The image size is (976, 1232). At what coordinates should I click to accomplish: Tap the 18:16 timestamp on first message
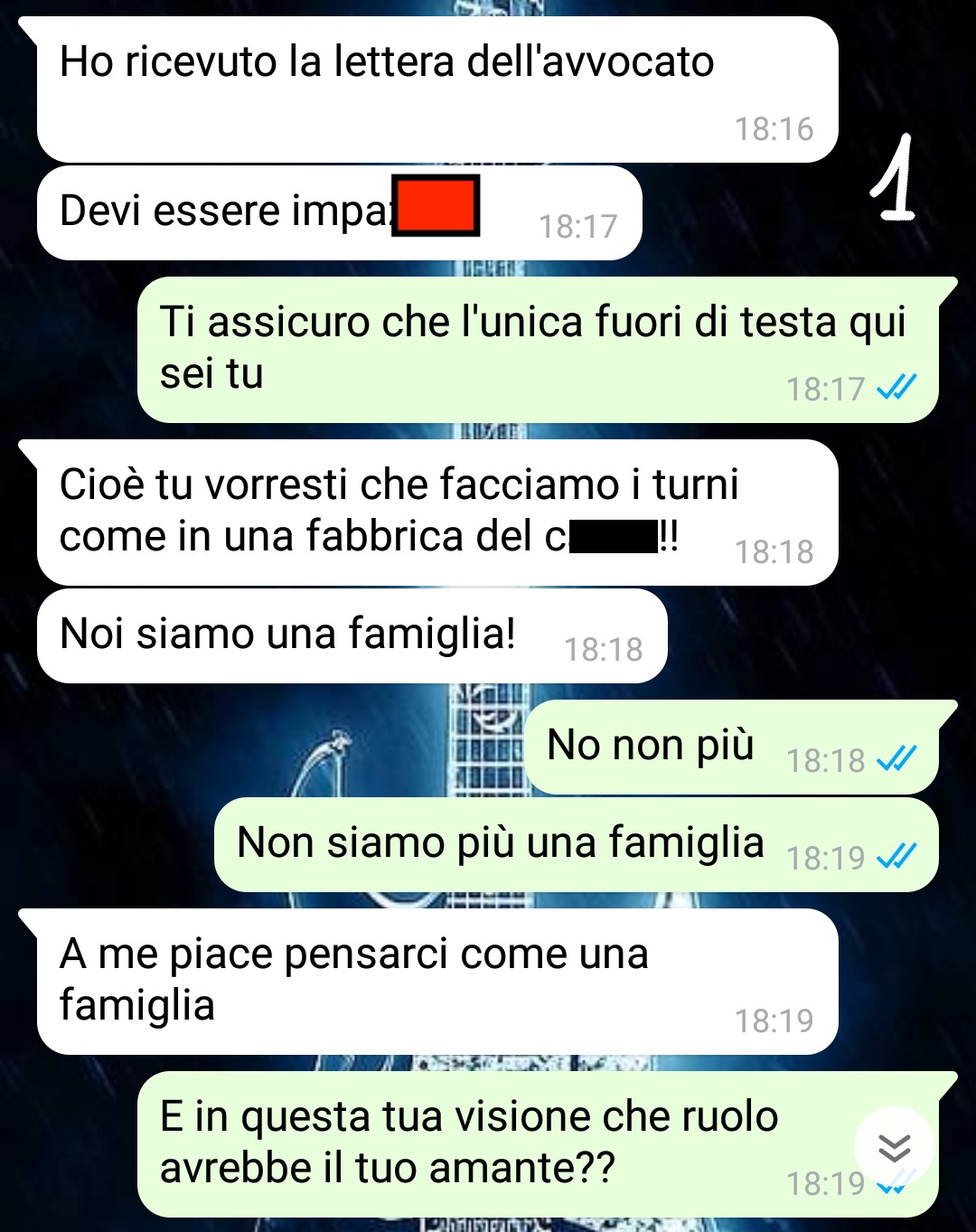pos(774,129)
